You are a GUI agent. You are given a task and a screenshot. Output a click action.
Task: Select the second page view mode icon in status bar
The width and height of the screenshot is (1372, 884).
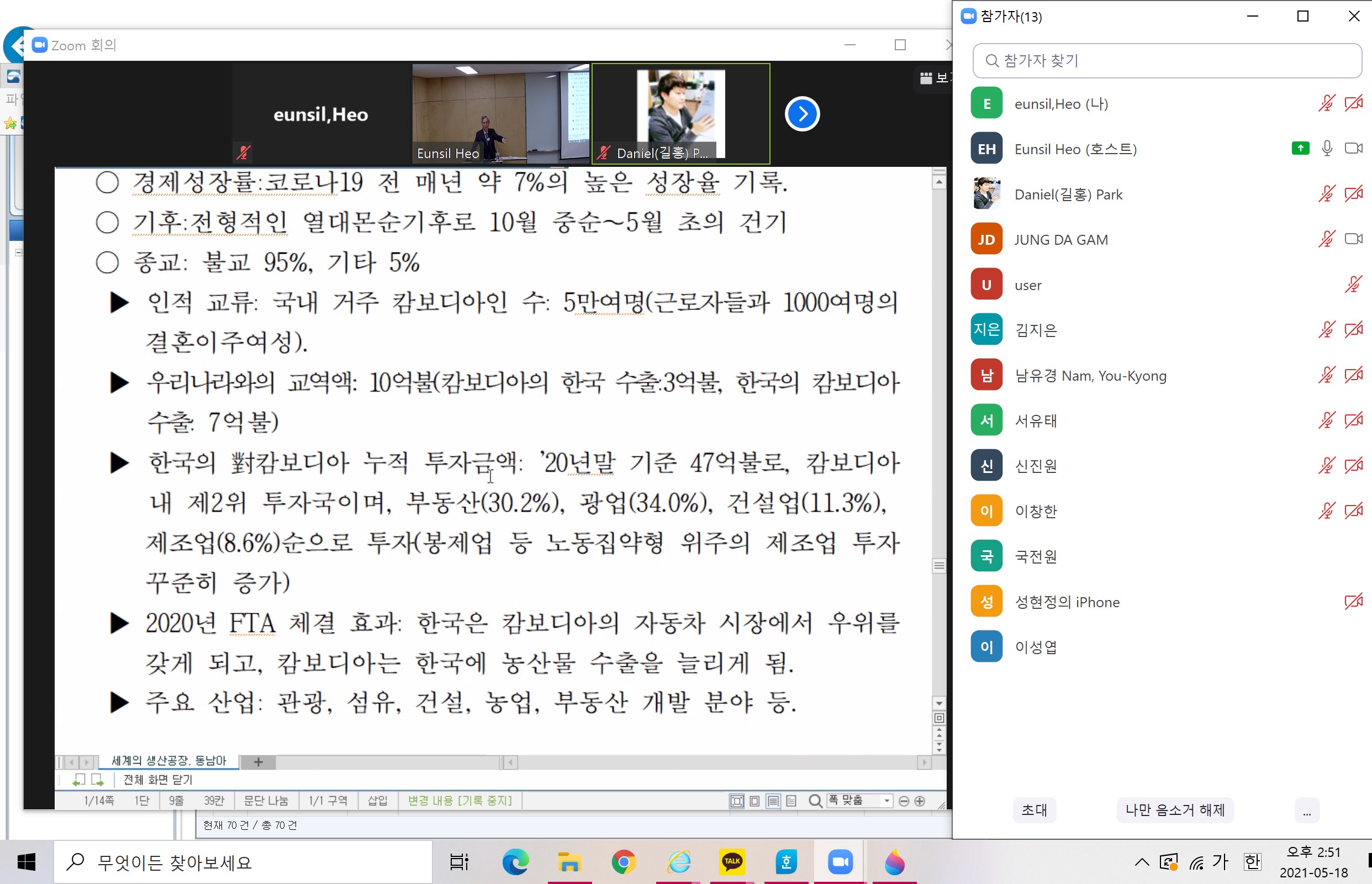click(754, 801)
